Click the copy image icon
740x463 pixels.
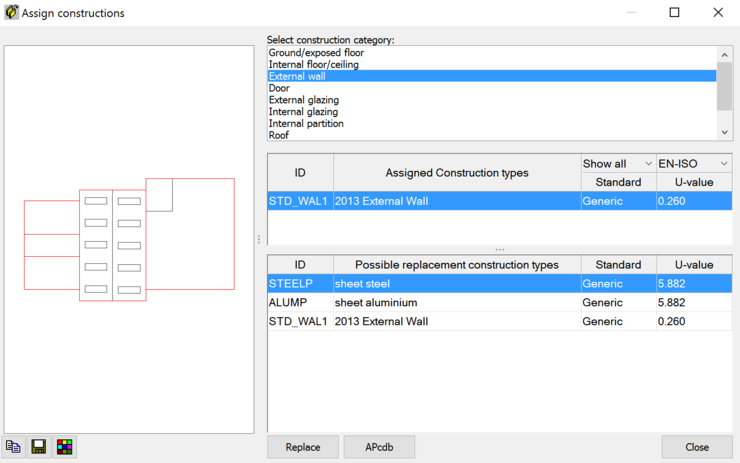click(13, 447)
